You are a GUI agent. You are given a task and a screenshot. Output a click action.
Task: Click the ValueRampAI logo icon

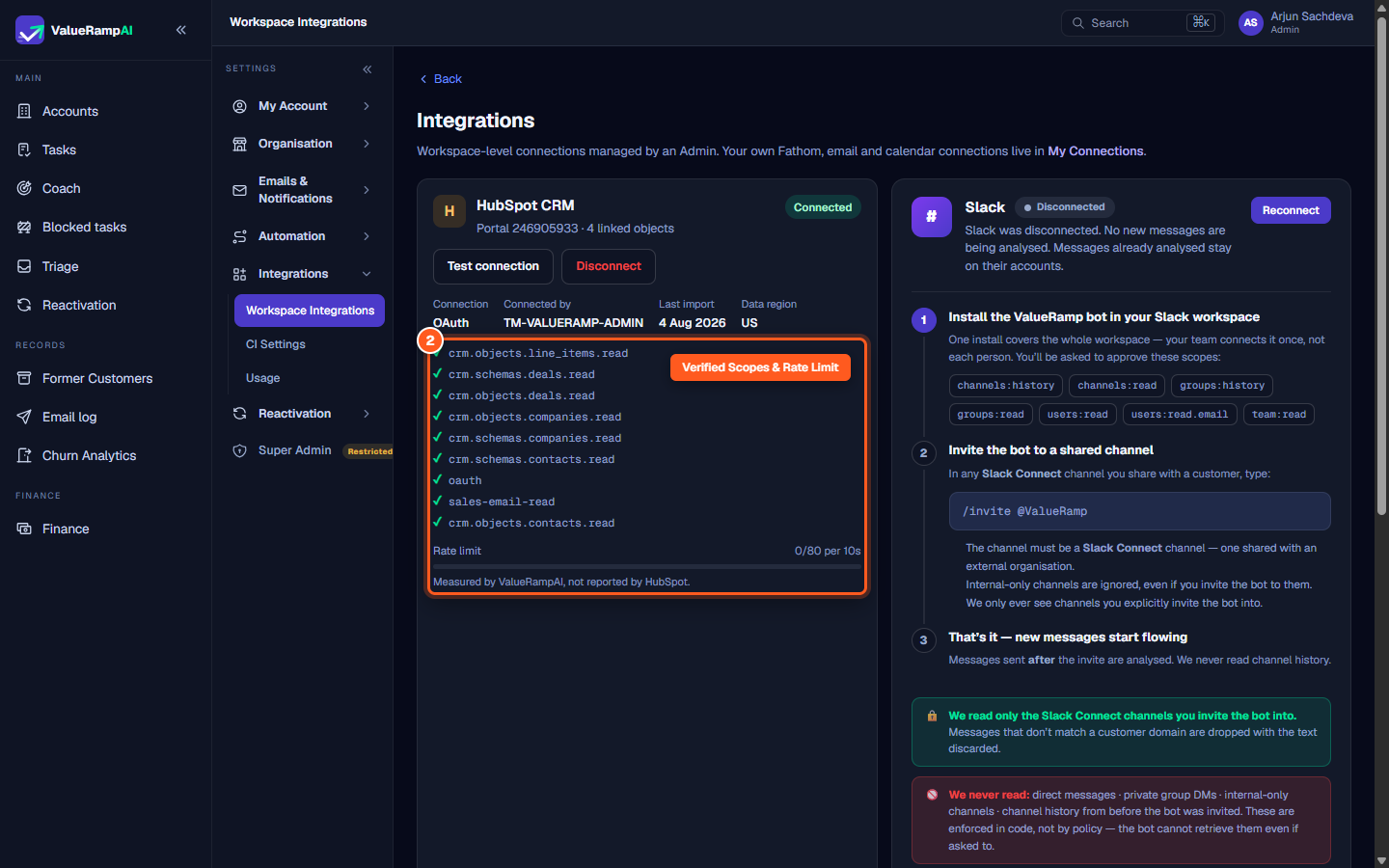[x=30, y=30]
